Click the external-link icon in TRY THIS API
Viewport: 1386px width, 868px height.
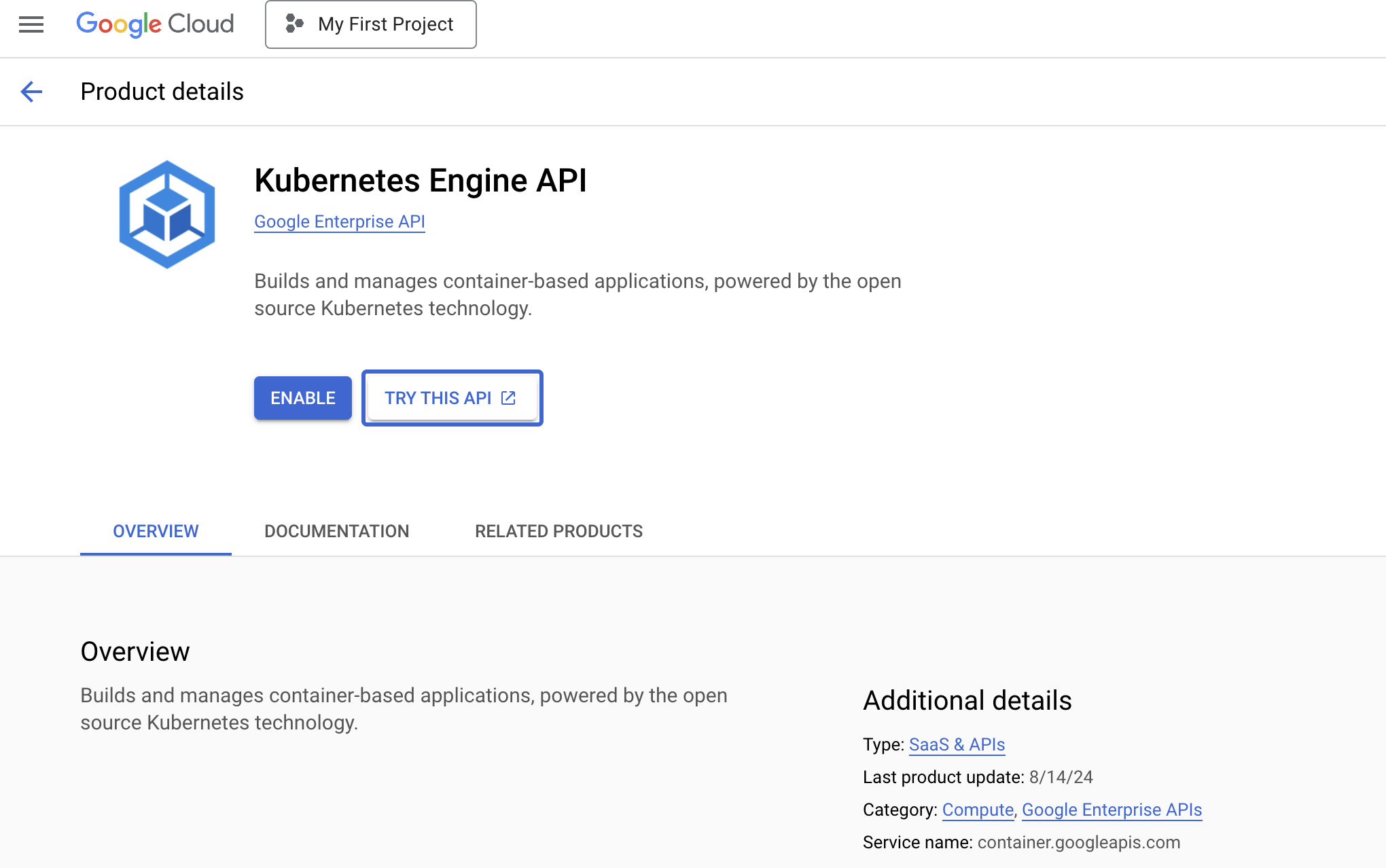coord(508,398)
